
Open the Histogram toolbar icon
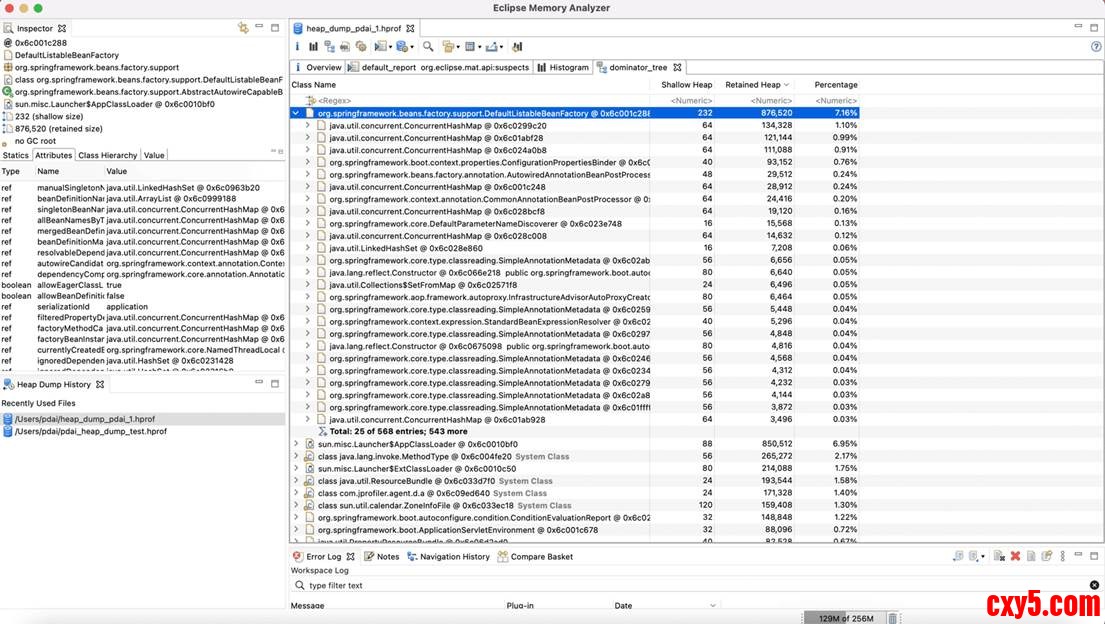313,47
